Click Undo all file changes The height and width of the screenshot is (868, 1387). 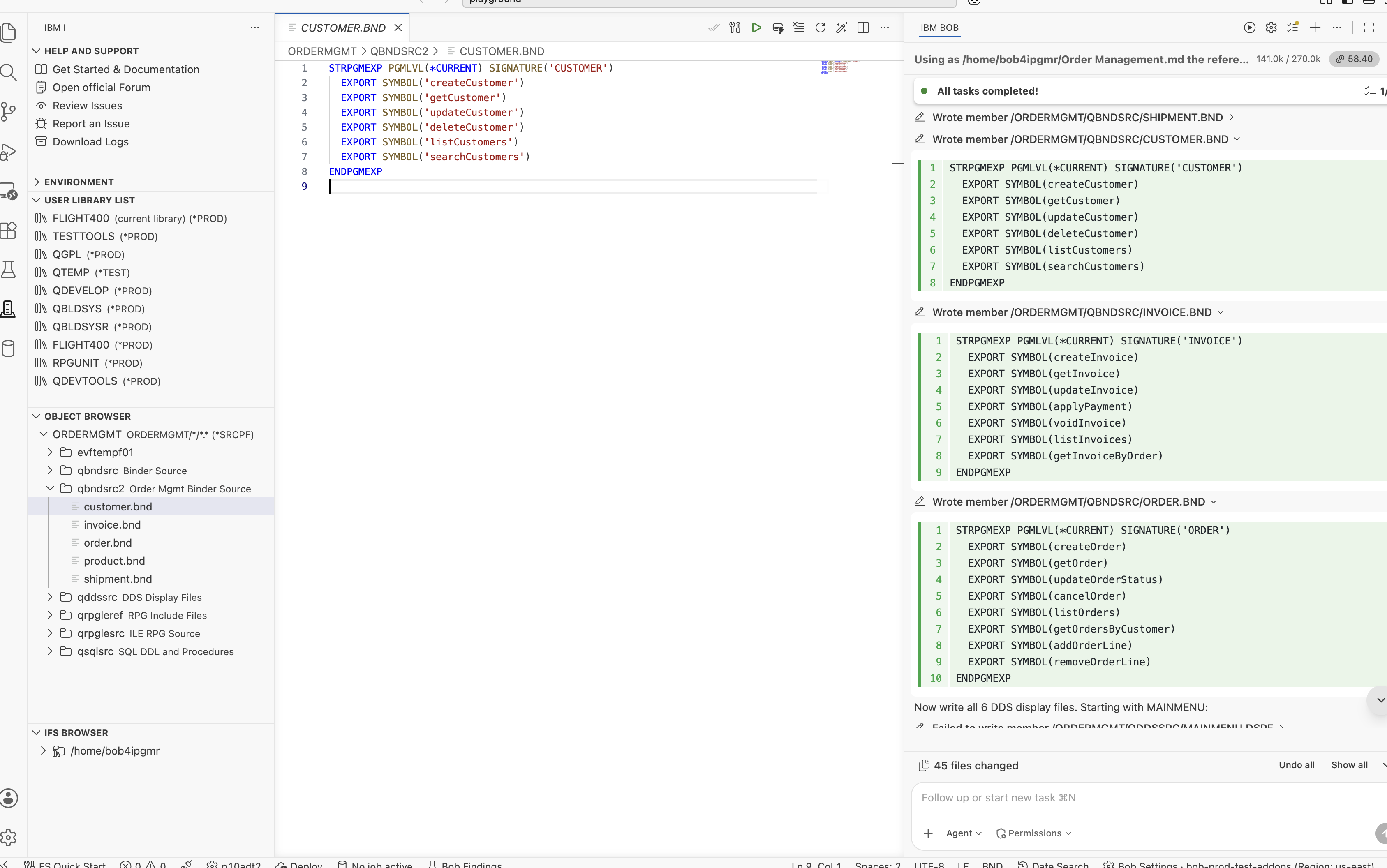1296,765
